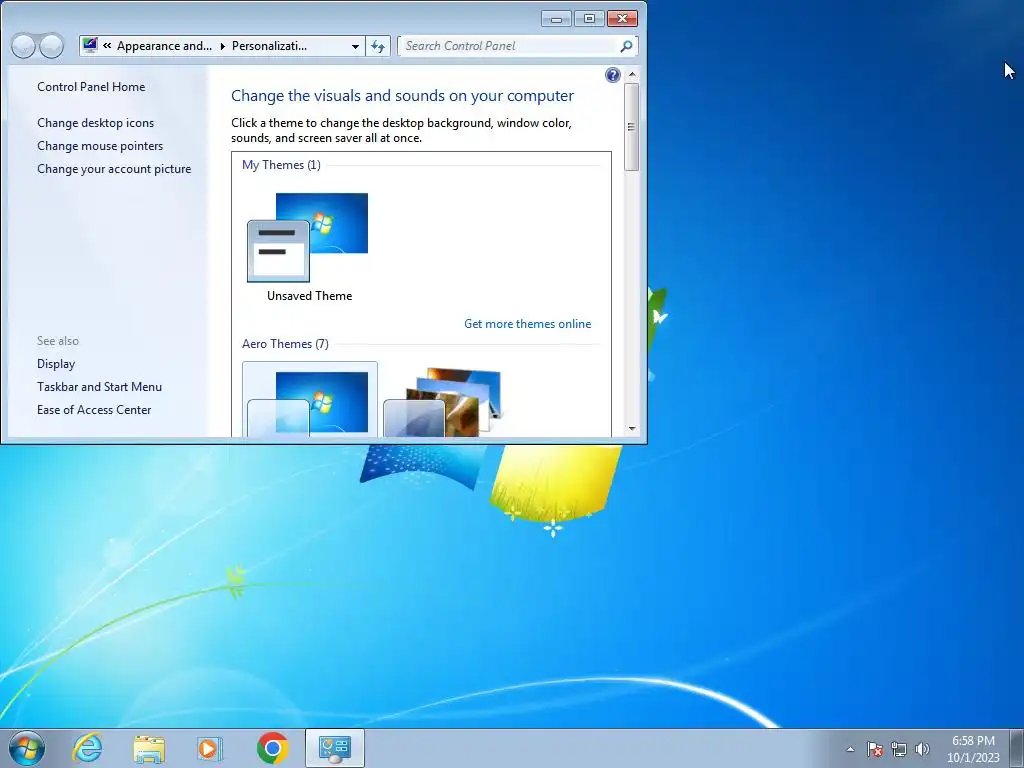Open Change mouse pointers link
This screenshot has height=768, width=1024.
click(x=100, y=146)
